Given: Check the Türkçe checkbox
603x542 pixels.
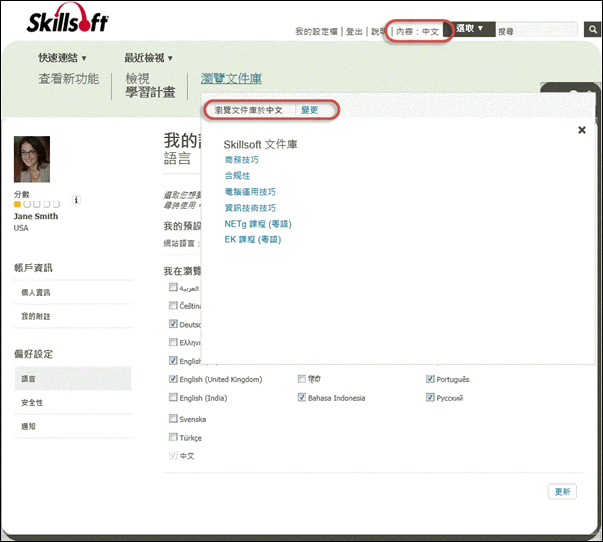Looking at the screenshot, I should click(173, 437).
